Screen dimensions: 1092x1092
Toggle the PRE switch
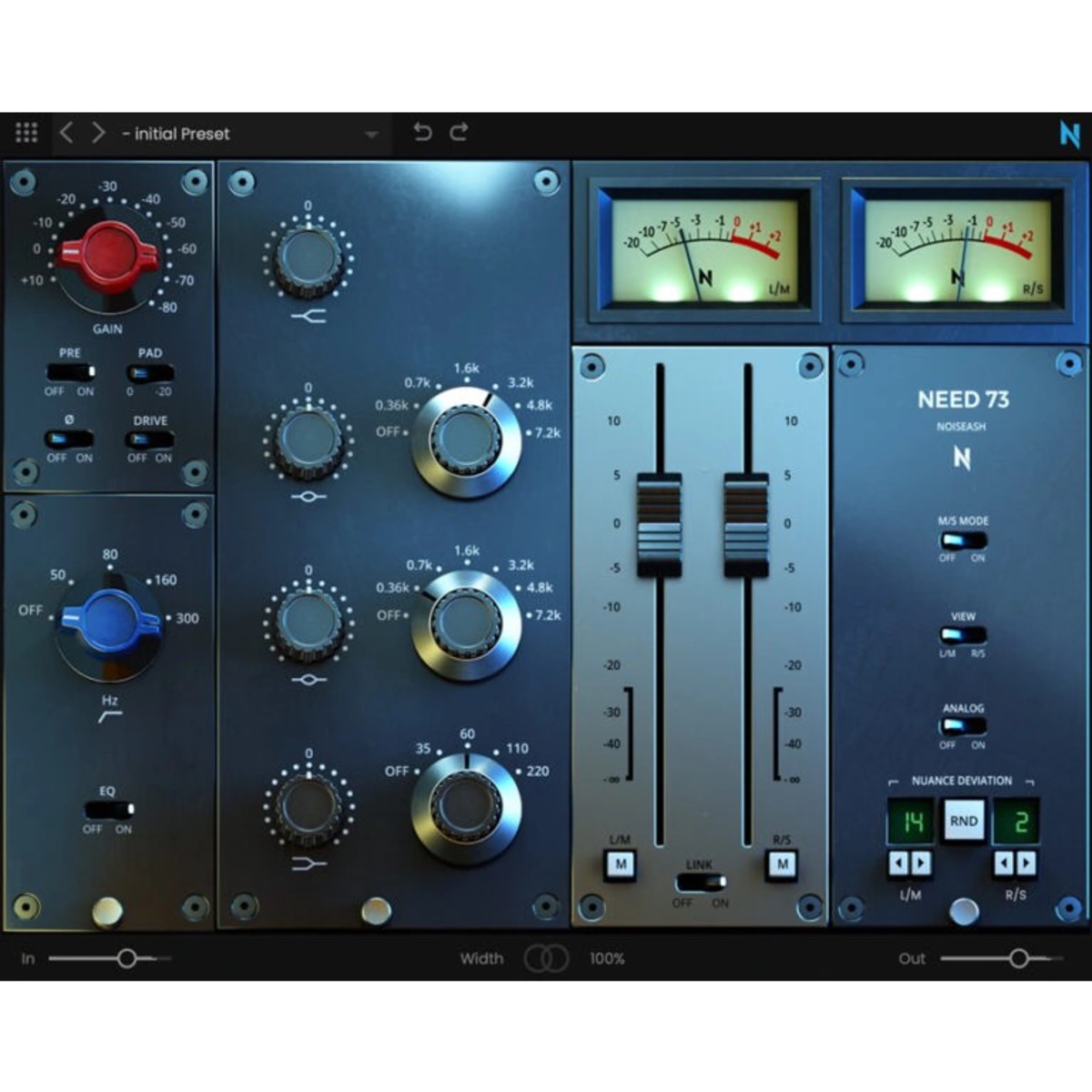pyautogui.click(x=70, y=372)
